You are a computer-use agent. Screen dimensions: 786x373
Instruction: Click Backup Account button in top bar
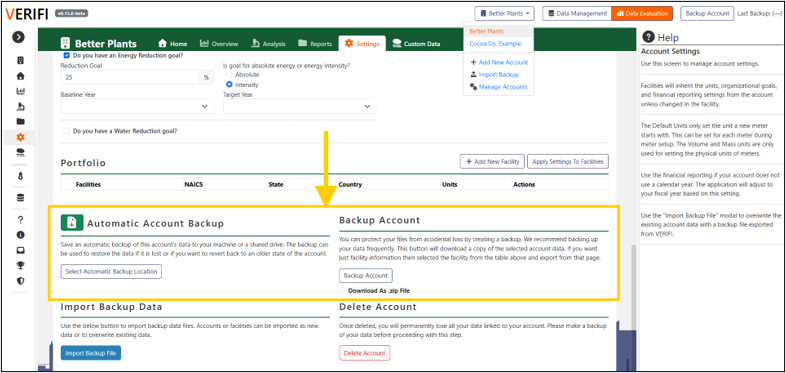point(707,14)
